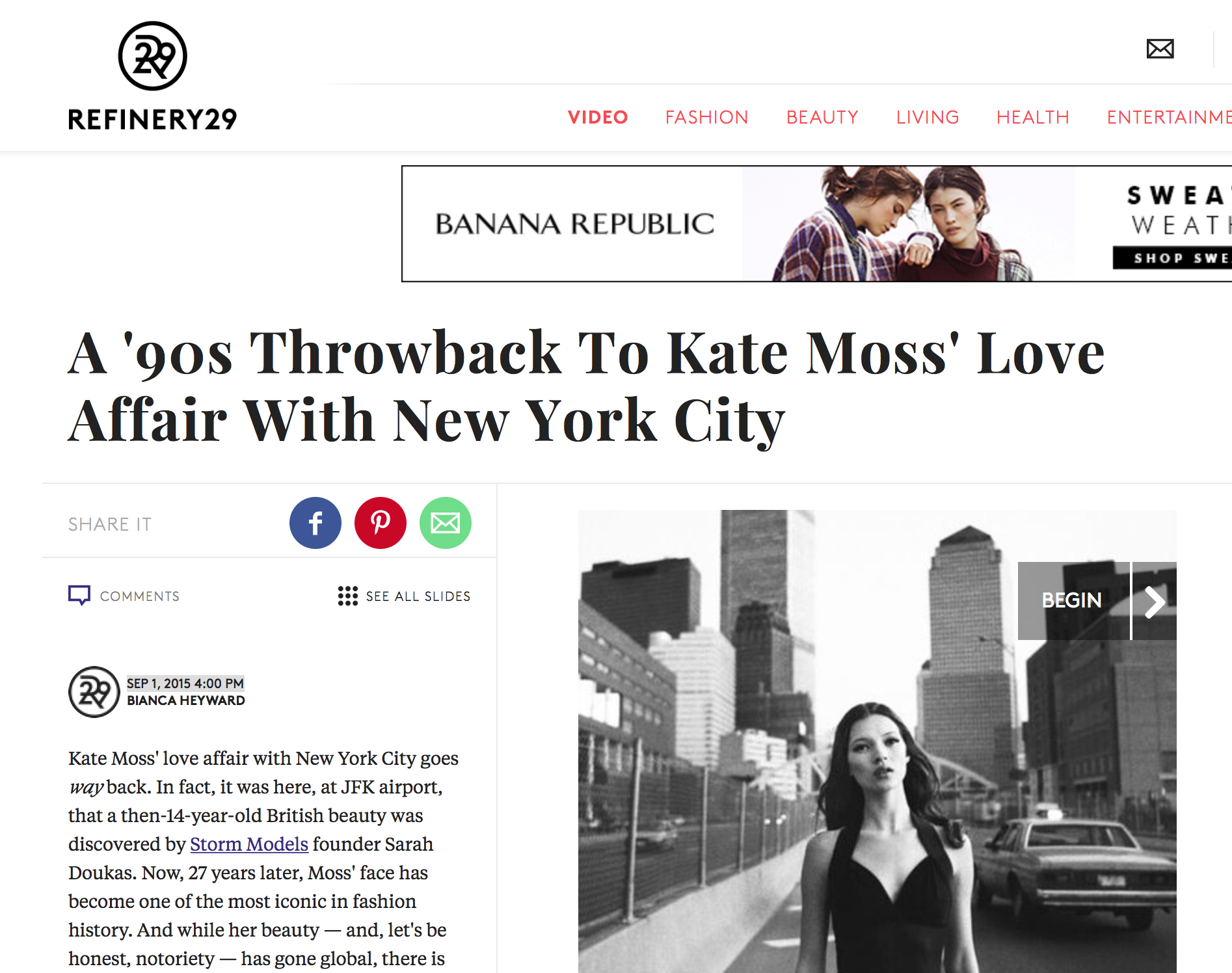Go to the Beauty section

pos(822,117)
